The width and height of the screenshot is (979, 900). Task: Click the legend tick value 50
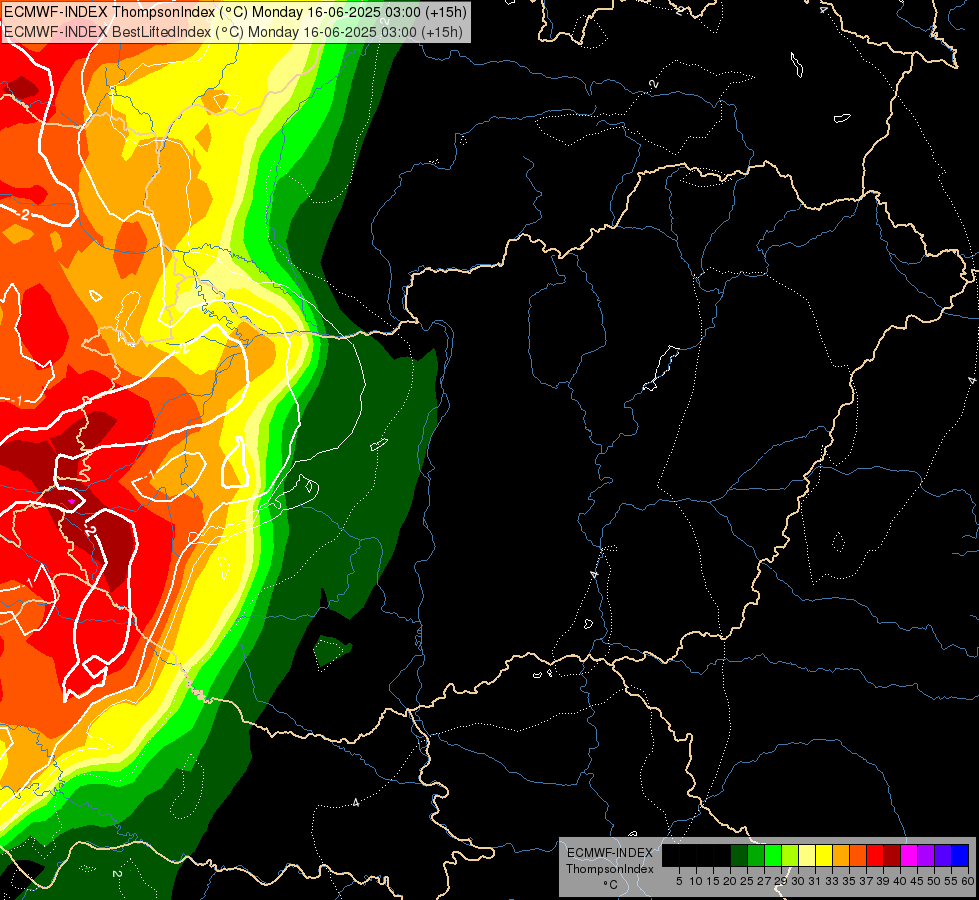click(x=934, y=881)
